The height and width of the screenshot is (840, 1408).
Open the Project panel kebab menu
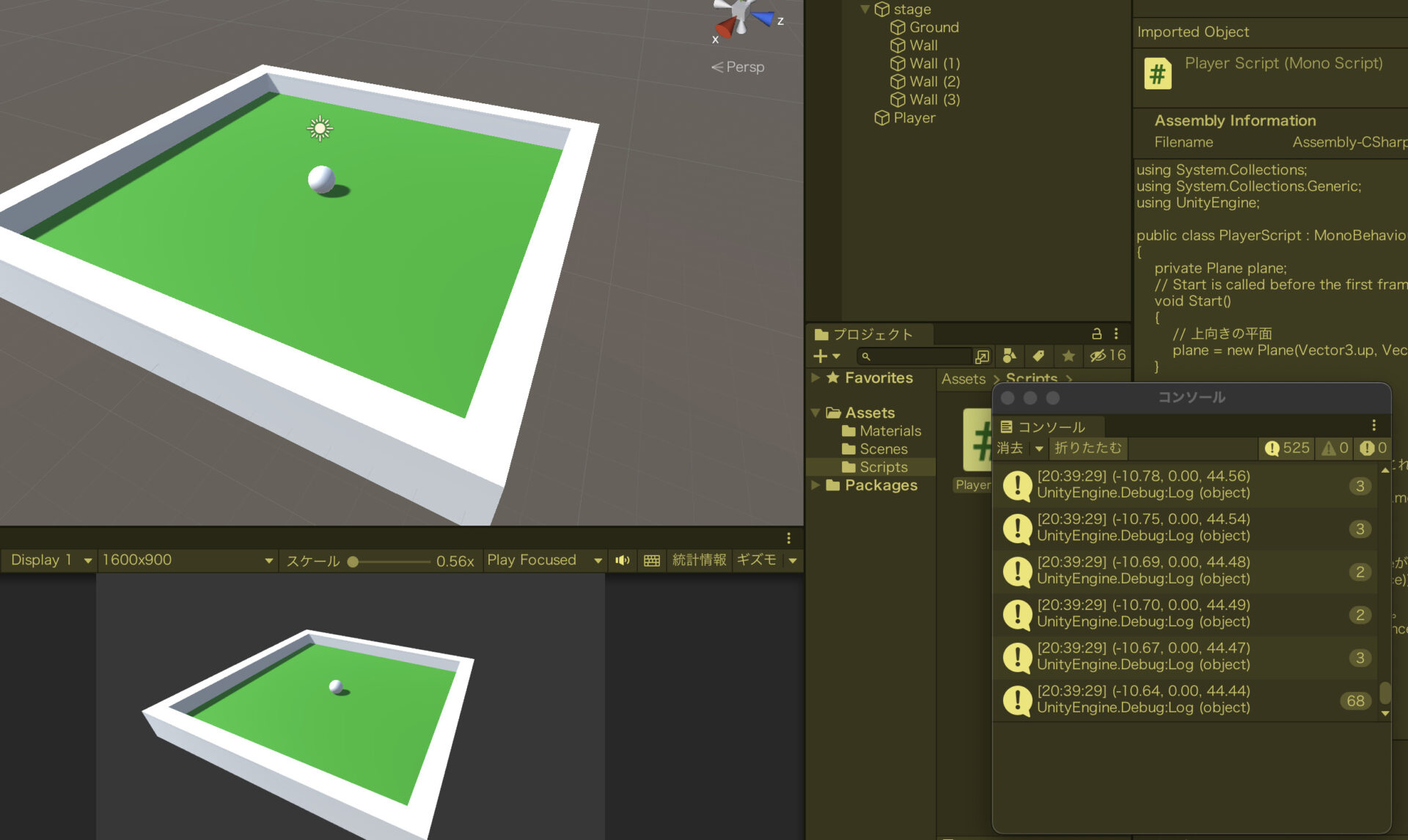1116,334
